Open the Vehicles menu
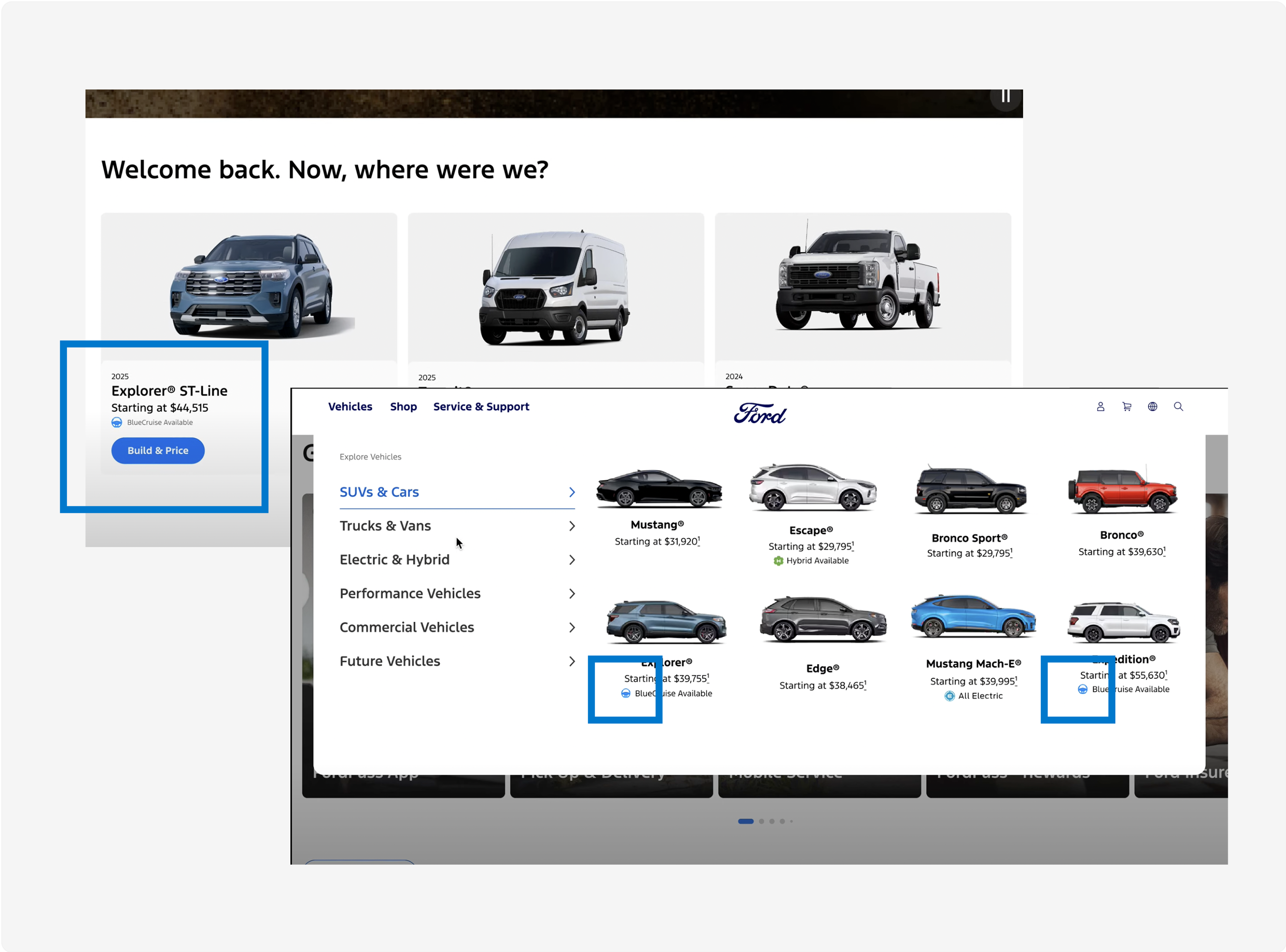 click(350, 407)
